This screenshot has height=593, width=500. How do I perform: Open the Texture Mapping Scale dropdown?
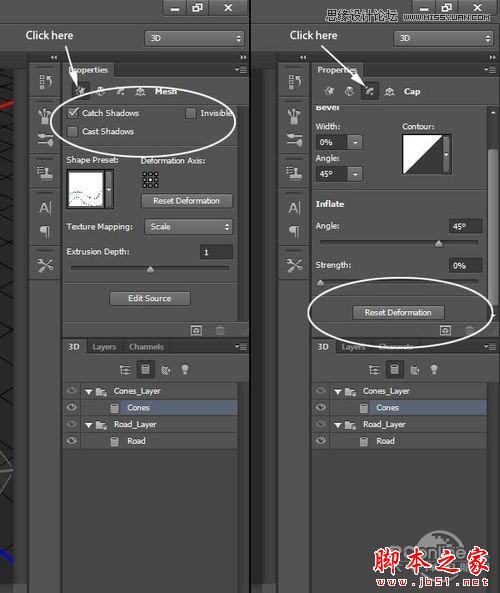point(188,227)
